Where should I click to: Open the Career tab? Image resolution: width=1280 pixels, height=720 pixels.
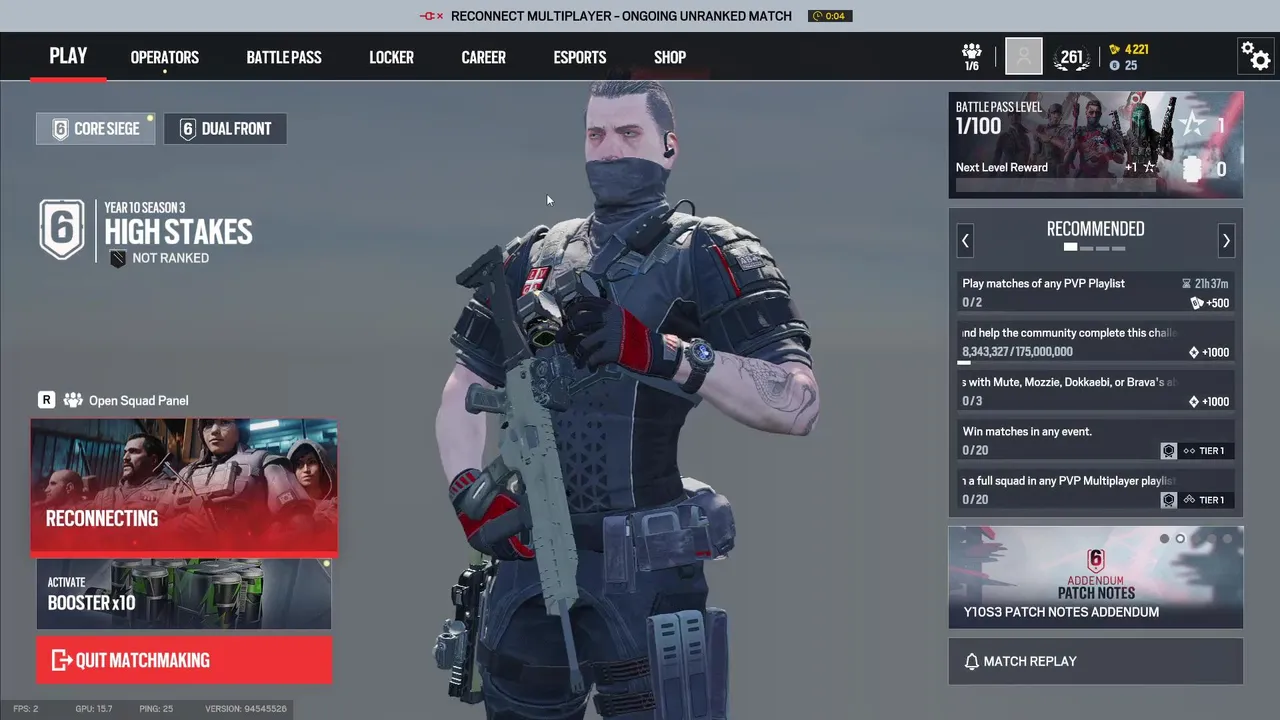click(x=483, y=57)
